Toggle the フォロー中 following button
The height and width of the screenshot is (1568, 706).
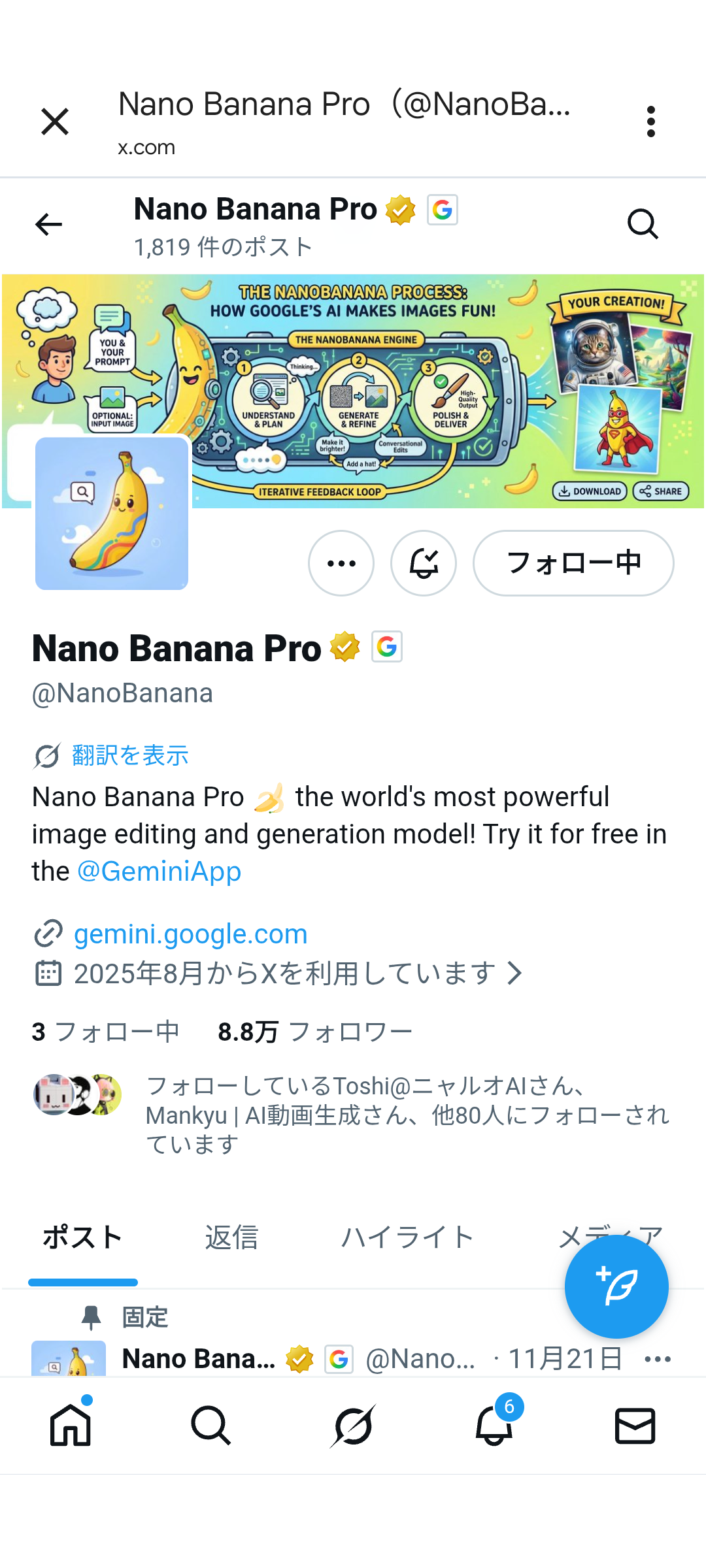click(x=573, y=563)
